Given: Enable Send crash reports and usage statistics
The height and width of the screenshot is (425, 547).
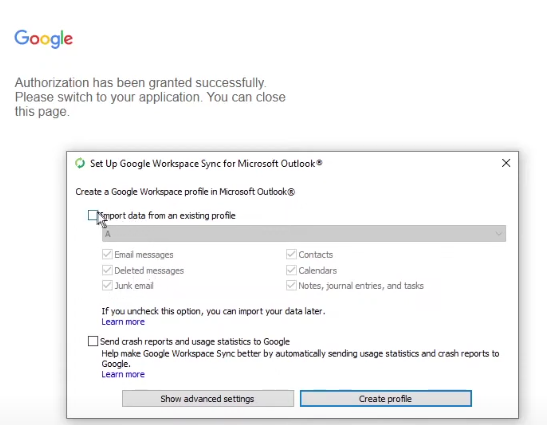Looking at the screenshot, I should [x=93, y=341].
